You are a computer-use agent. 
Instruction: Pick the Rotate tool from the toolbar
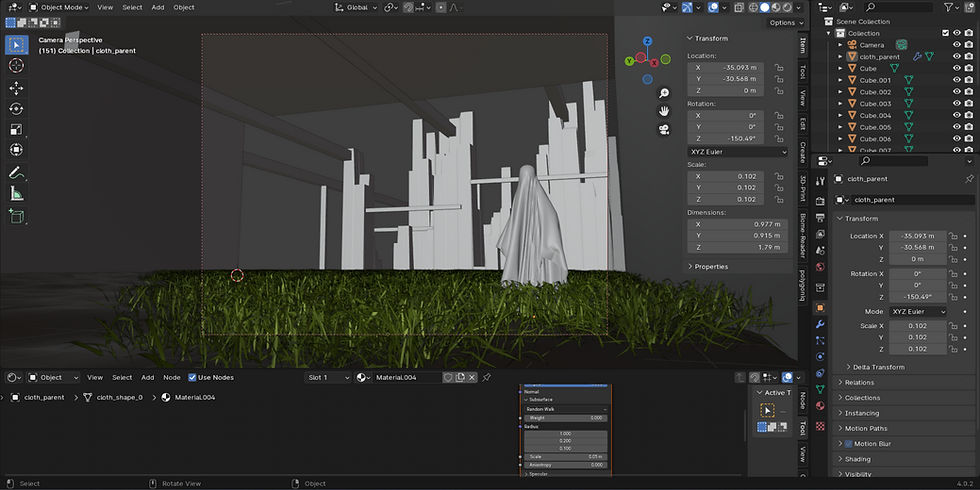coord(16,108)
